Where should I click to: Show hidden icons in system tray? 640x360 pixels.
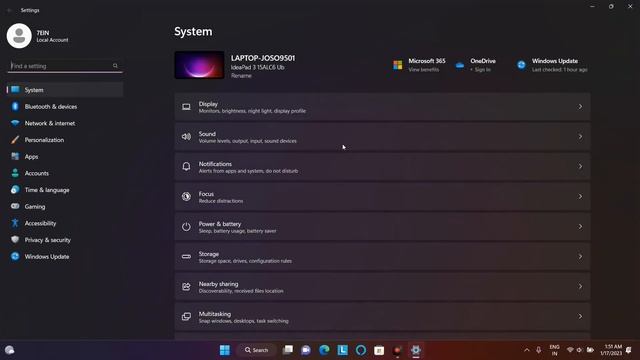coord(527,350)
